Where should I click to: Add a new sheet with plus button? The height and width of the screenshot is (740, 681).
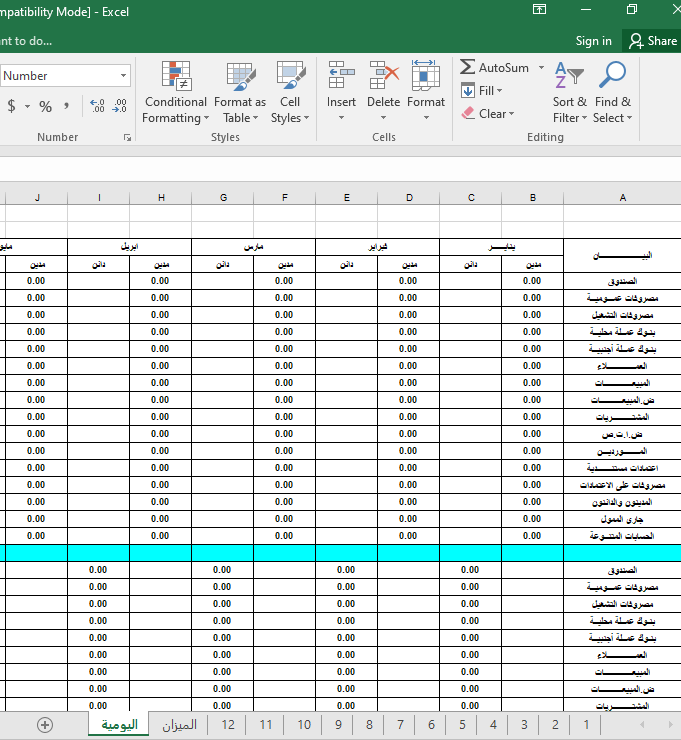[45, 725]
